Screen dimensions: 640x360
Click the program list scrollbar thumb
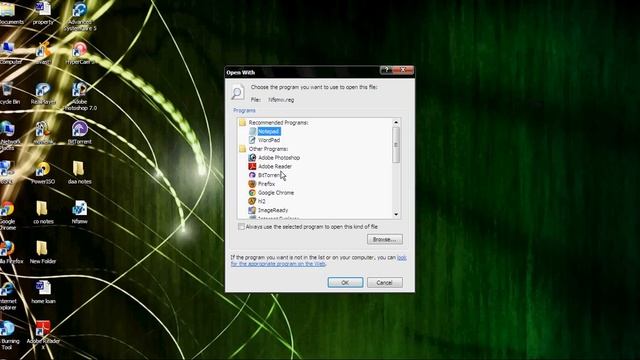[396, 144]
